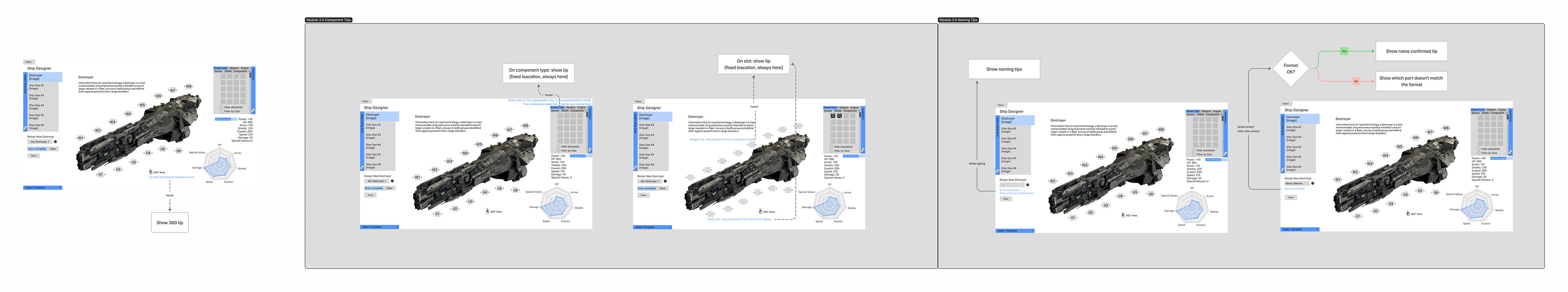Click the 360° View icon in name-confirmed mockup
1568x292 pixels.
(1408, 214)
